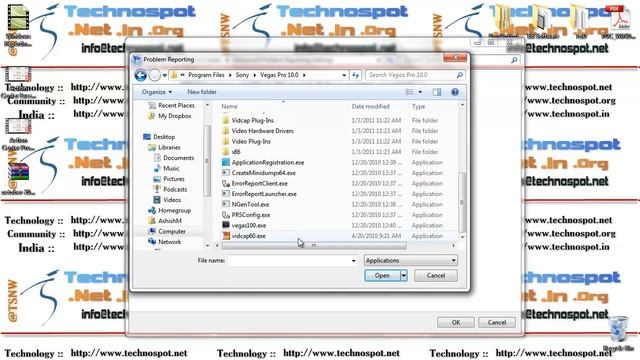Viewport: 640px width, 360px height.
Task: Select PRSConfig.exe file
Action: click(251, 215)
